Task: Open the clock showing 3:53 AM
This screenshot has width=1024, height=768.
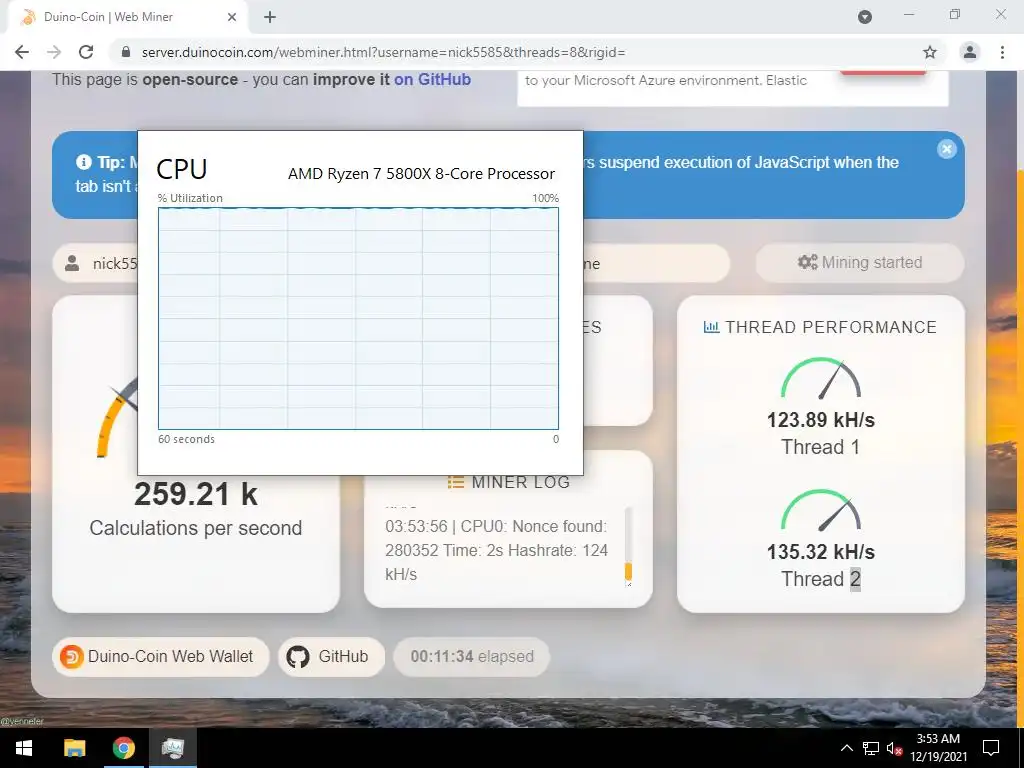Action: 938,748
